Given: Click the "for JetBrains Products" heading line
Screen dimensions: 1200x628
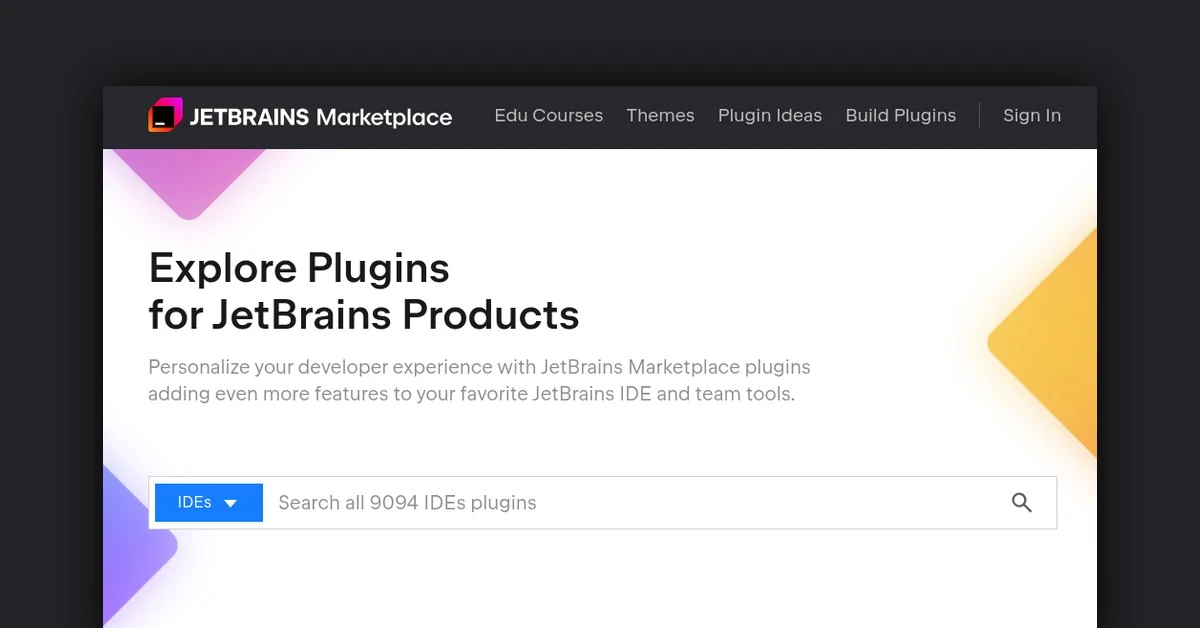Looking at the screenshot, I should tap(363, 315).
